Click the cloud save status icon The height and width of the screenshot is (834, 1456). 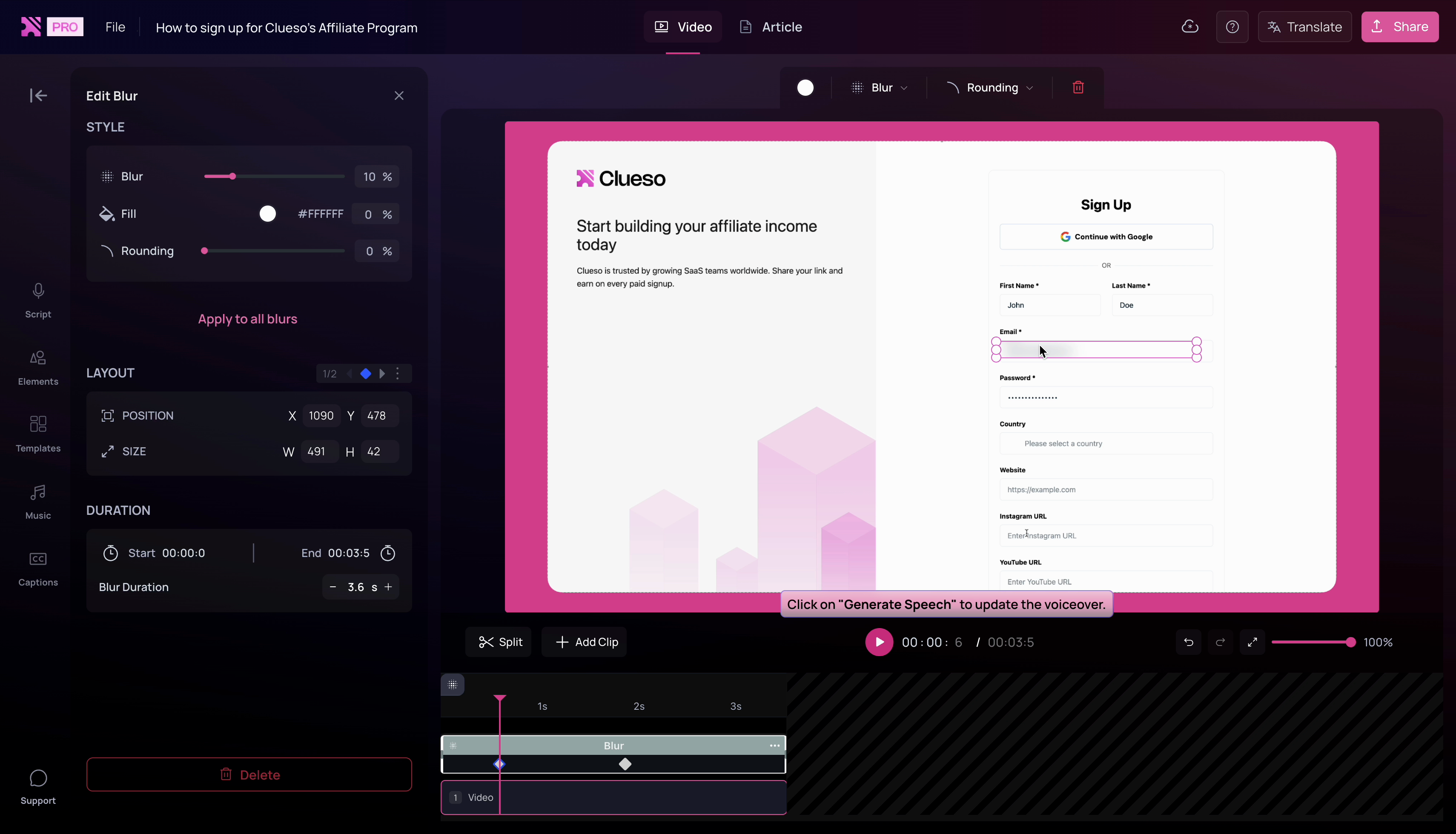(1189, 27)
